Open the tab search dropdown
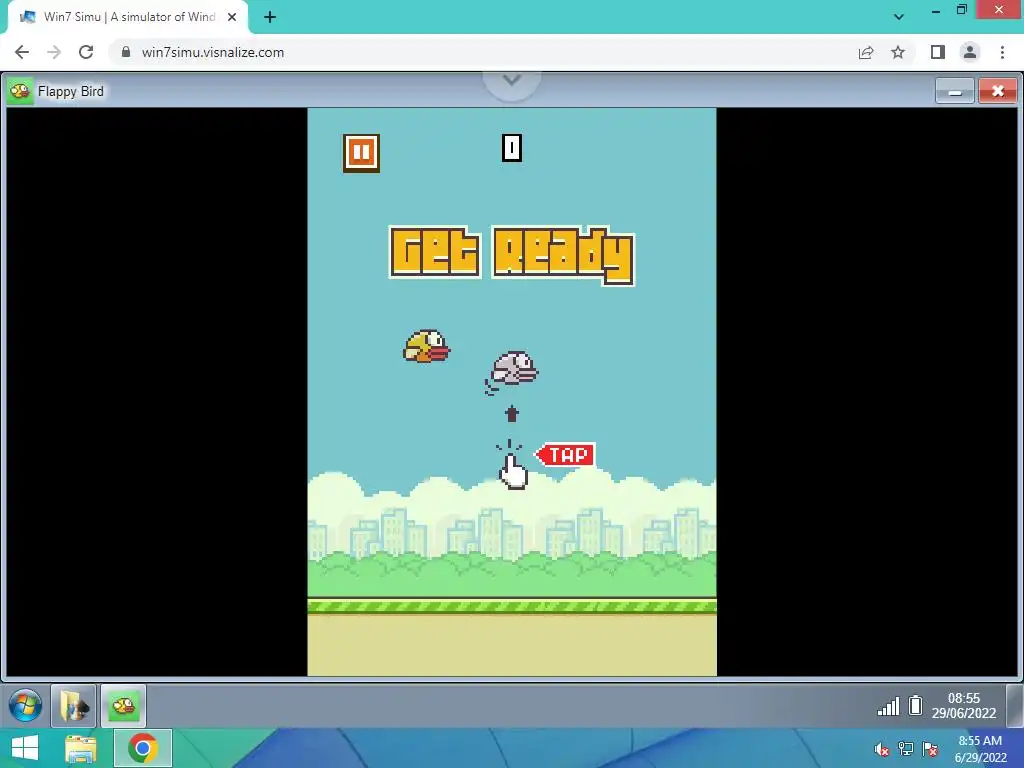The height and width of the screenshot is (768, 1024). 899,17
